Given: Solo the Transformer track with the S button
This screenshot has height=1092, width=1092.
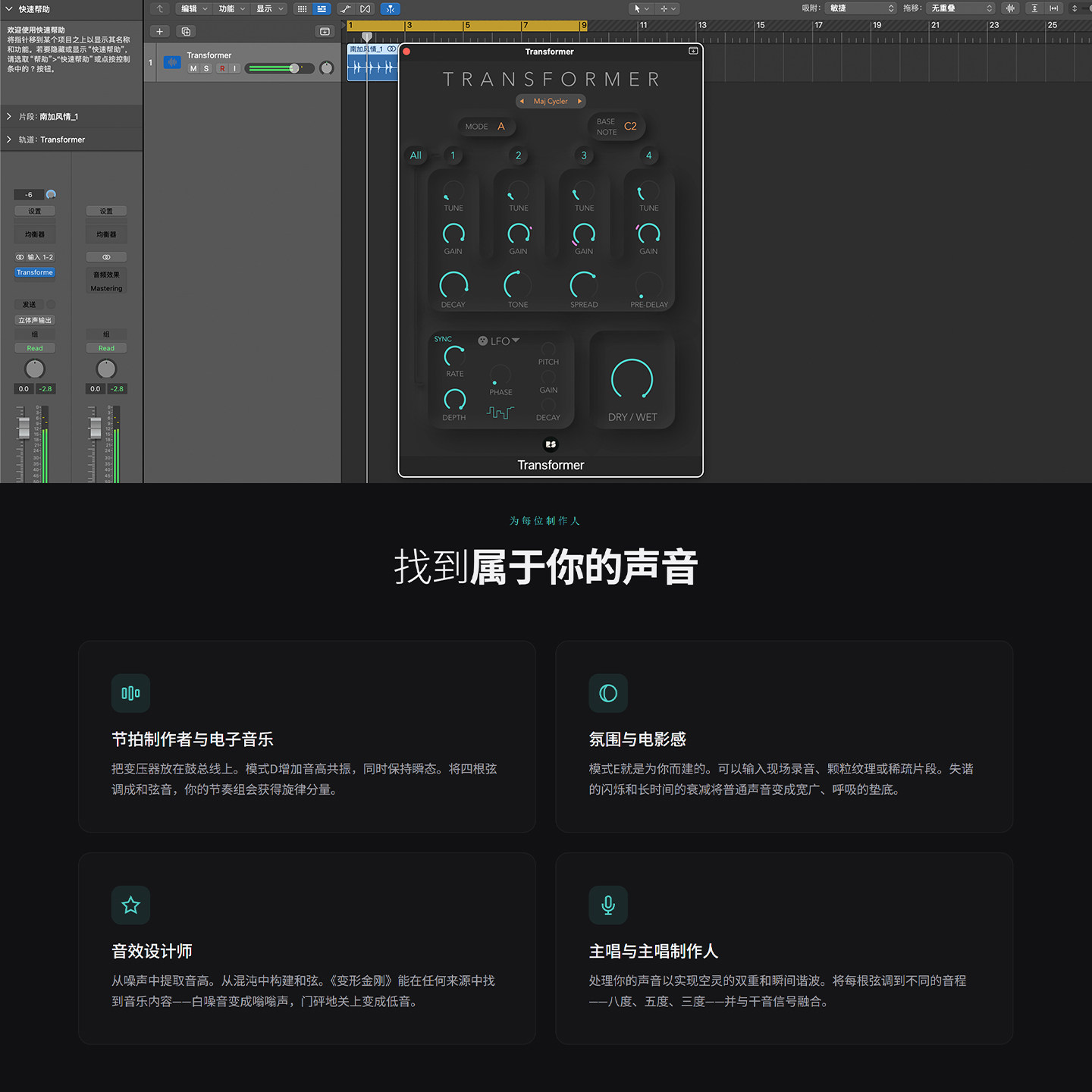Looking at the screenshot, I should (x=206, y=68).
